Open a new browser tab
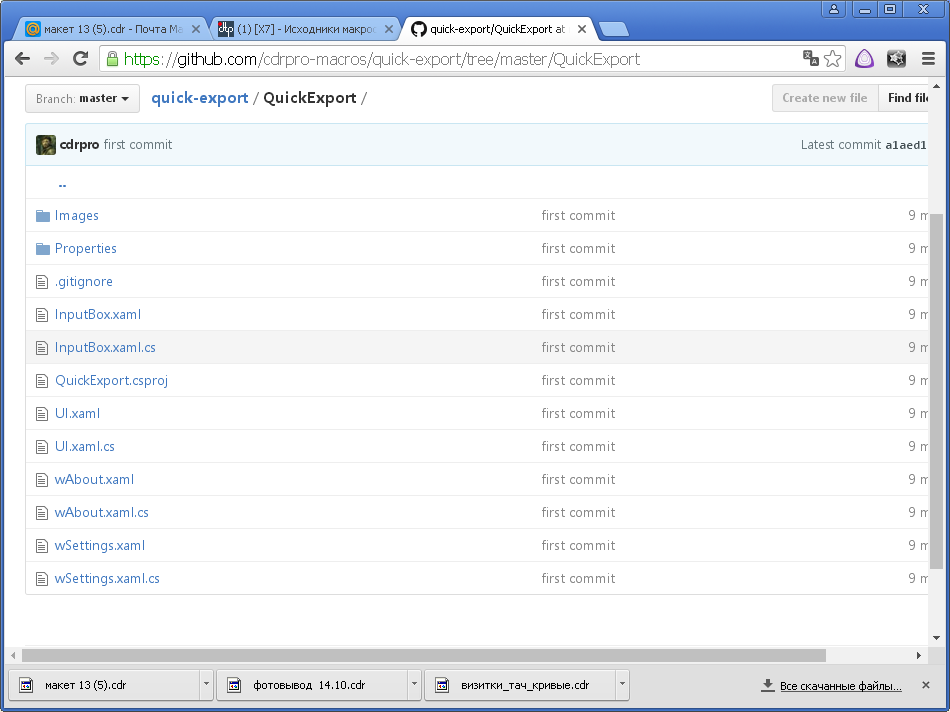 pyautogui.click(x=614, y=29)
